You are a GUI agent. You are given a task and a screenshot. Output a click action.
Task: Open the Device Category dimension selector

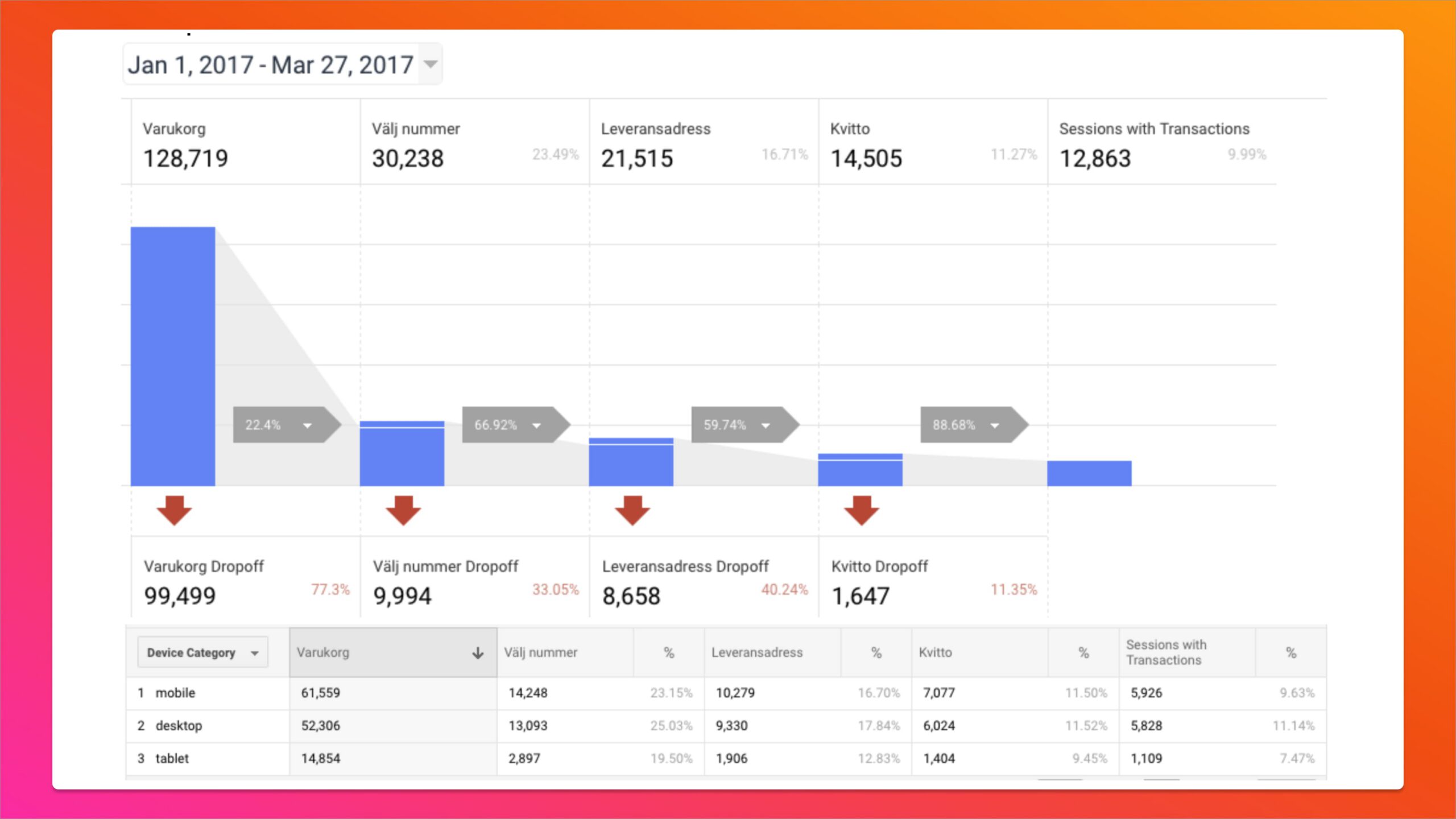[202, 653]
